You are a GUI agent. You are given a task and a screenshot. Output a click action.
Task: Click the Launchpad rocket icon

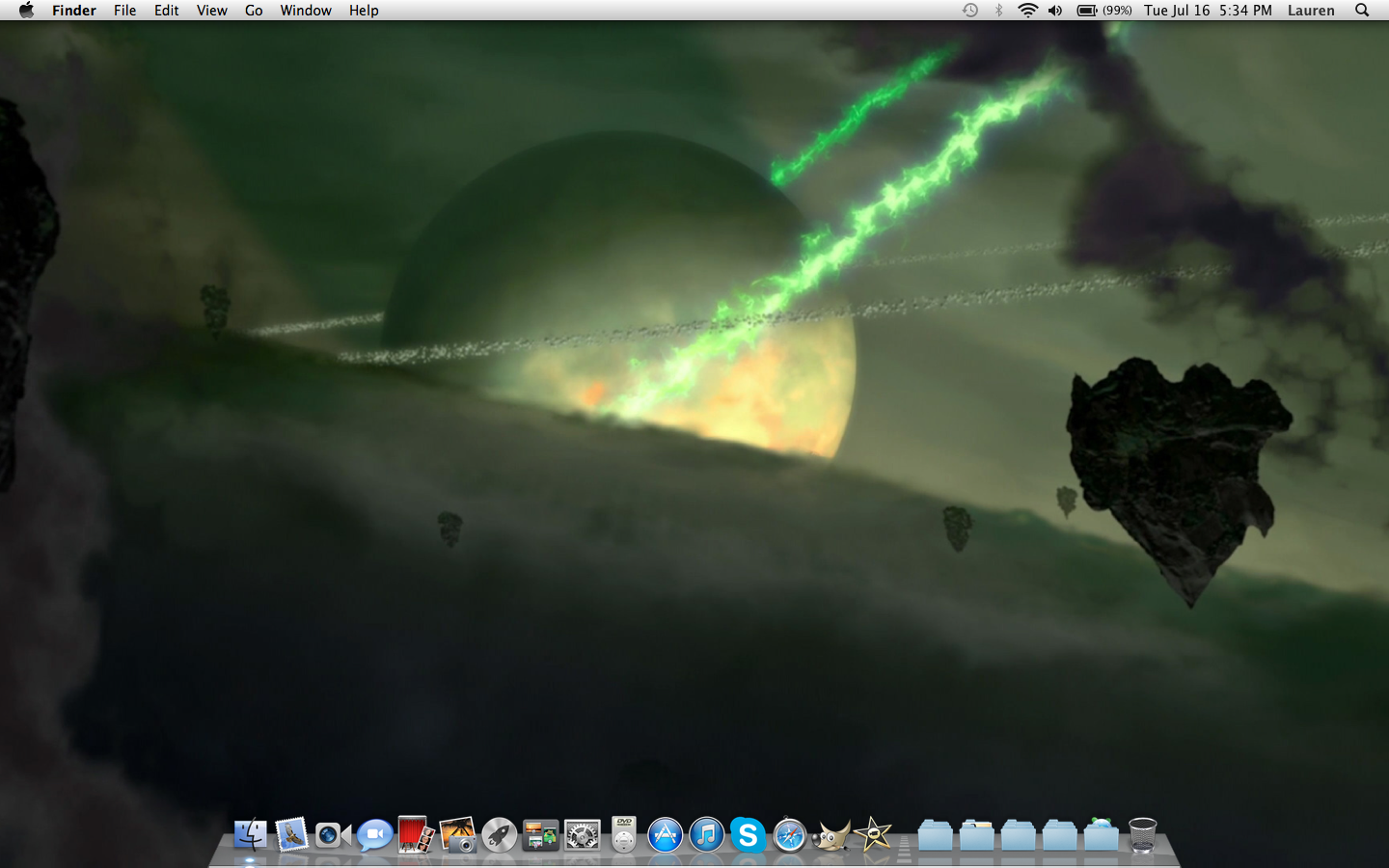pos(499,834)
